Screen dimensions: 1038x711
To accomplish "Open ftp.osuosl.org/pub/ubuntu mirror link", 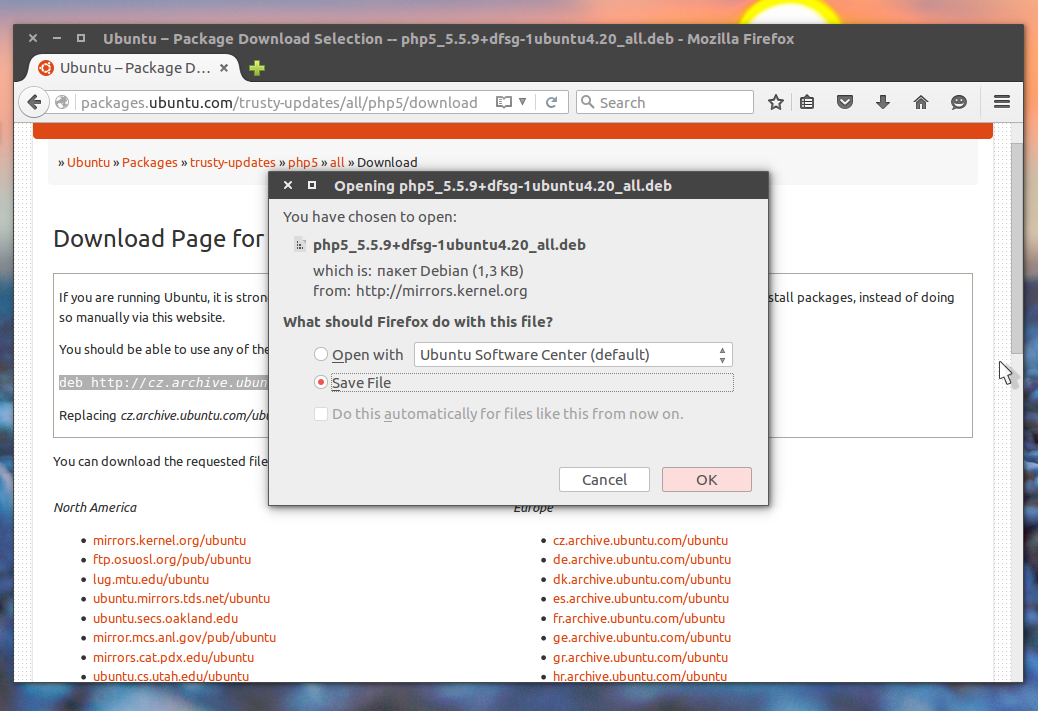I will 172,559.
